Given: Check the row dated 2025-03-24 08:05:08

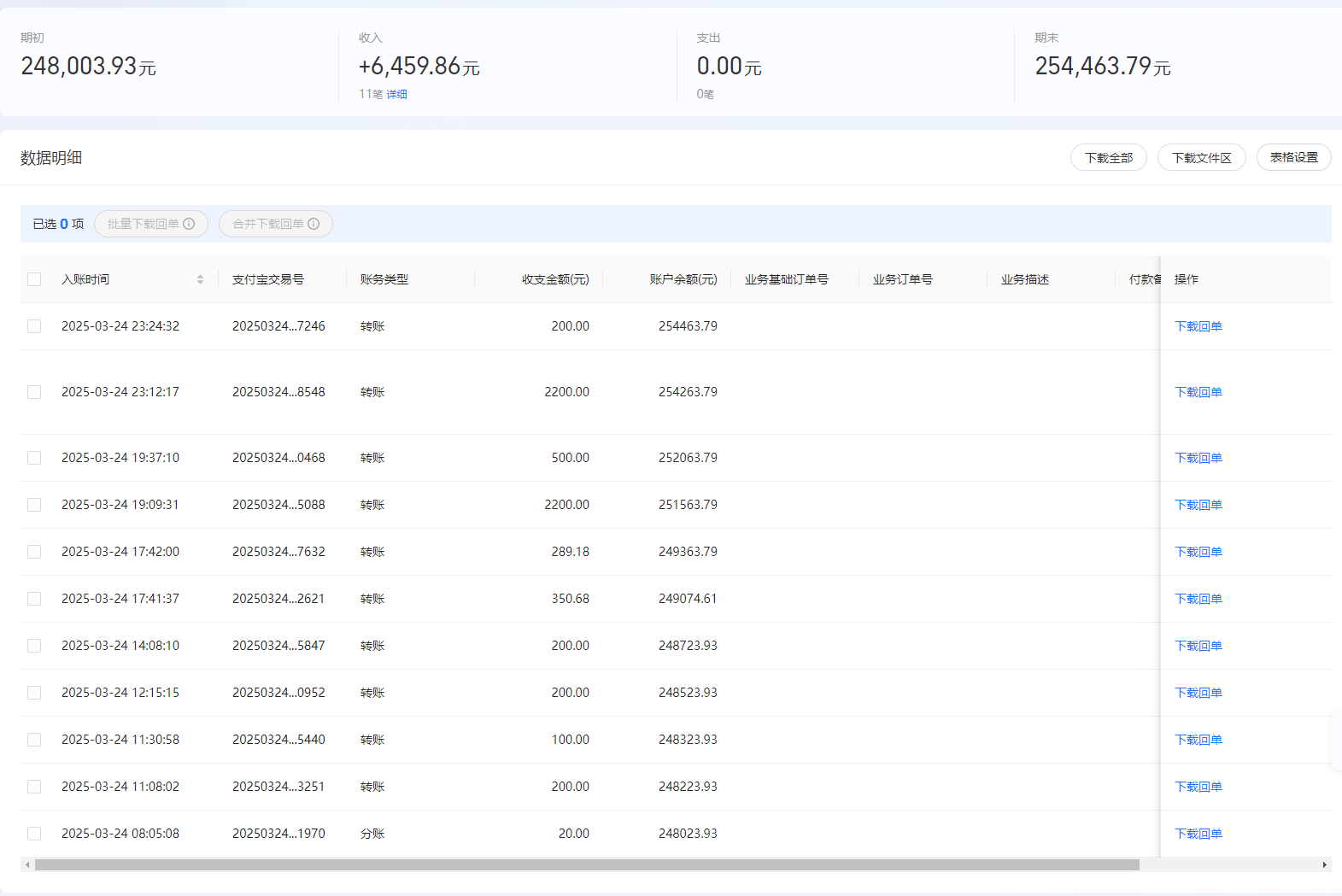Looking at the screenshot, I should pyautogui.click(x=34, y=834).
